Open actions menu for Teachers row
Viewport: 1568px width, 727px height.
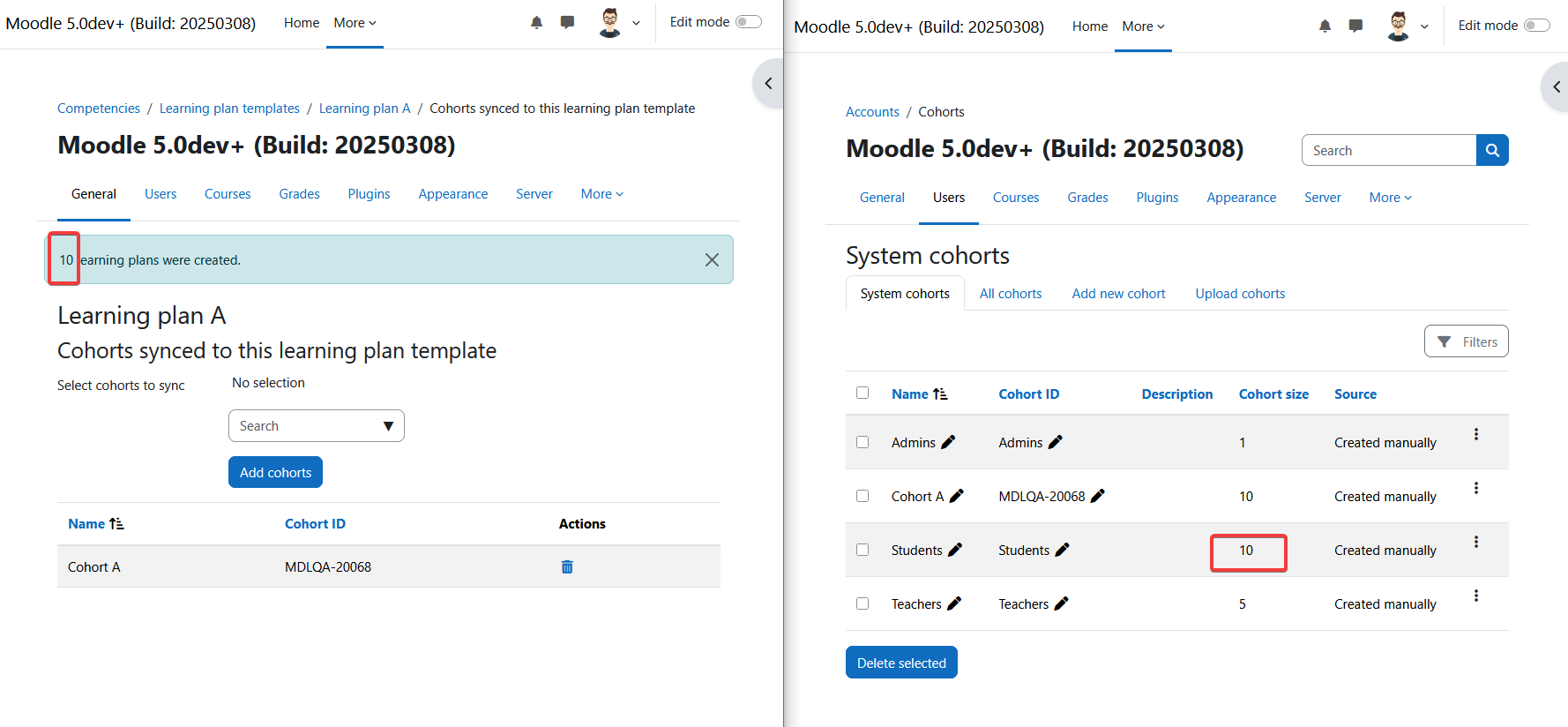coord(1475,596)
